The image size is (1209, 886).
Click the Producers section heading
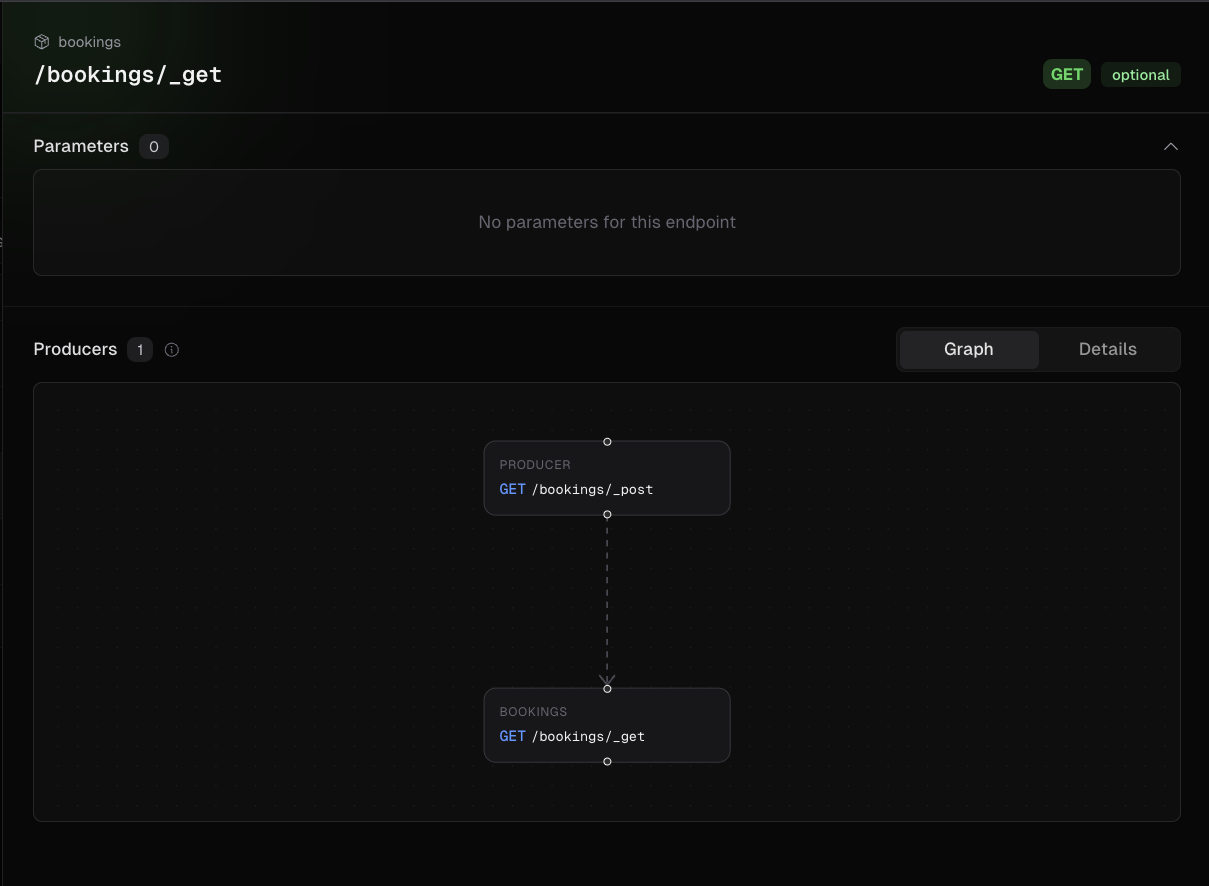75,350
